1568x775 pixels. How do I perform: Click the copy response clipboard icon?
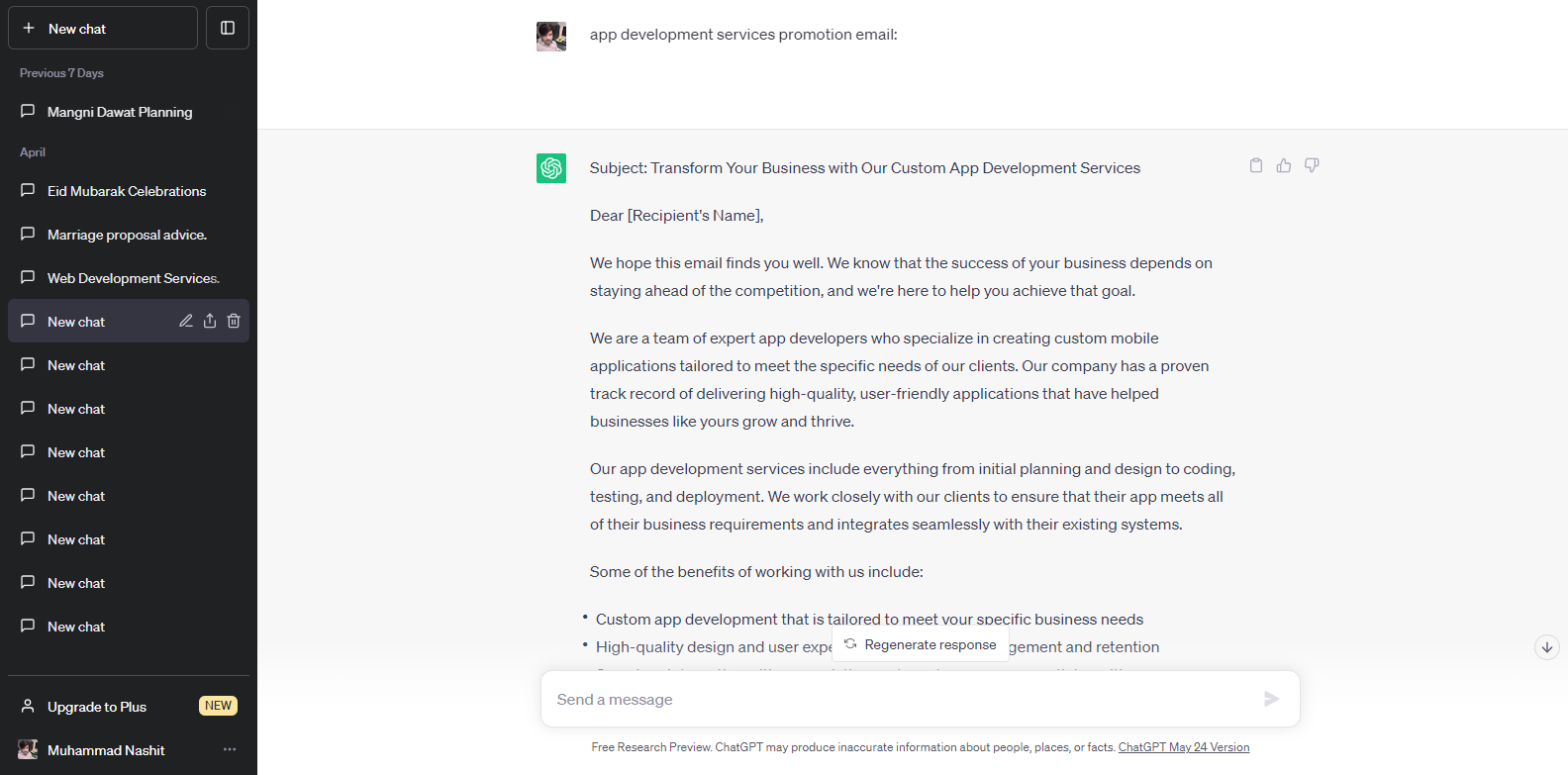click(1256, 165)
